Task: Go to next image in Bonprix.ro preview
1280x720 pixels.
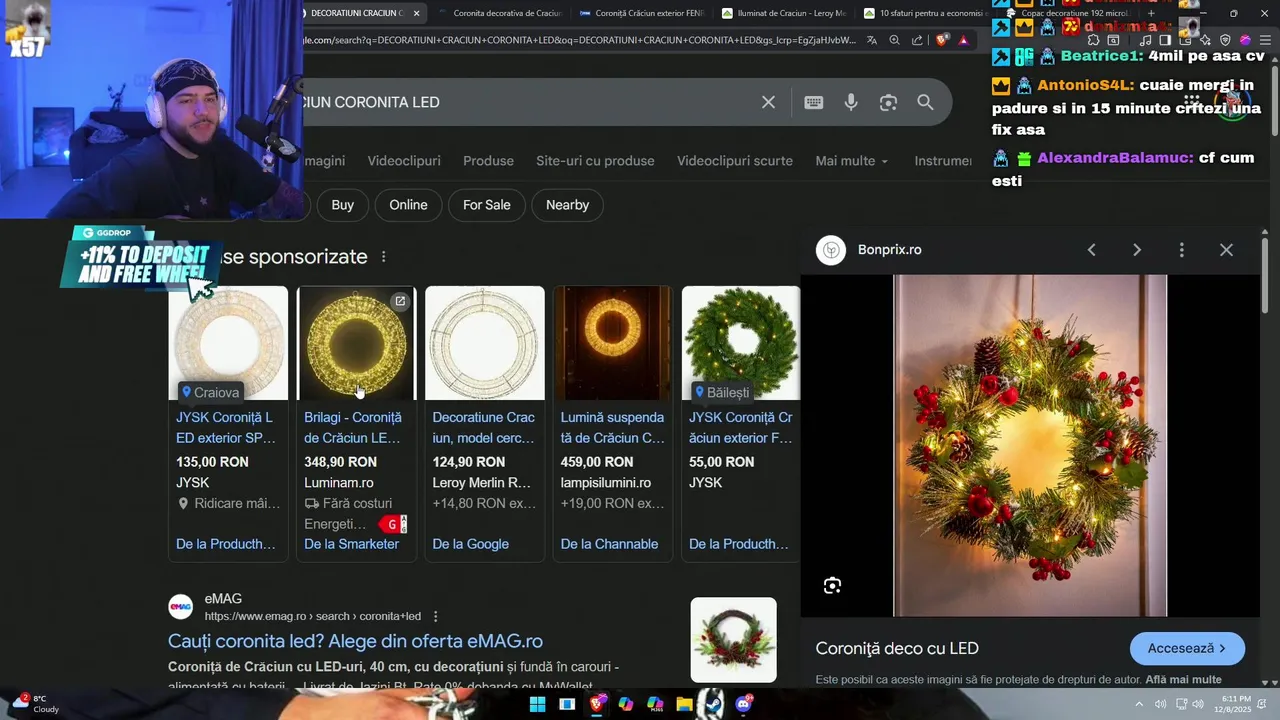Action: (1136, 250)
